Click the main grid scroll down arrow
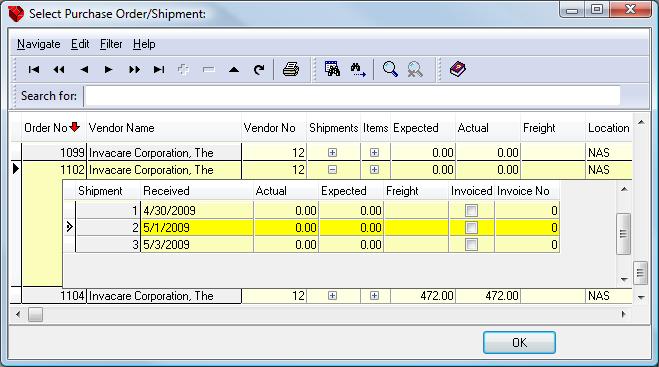 click(x=641, y=297)
